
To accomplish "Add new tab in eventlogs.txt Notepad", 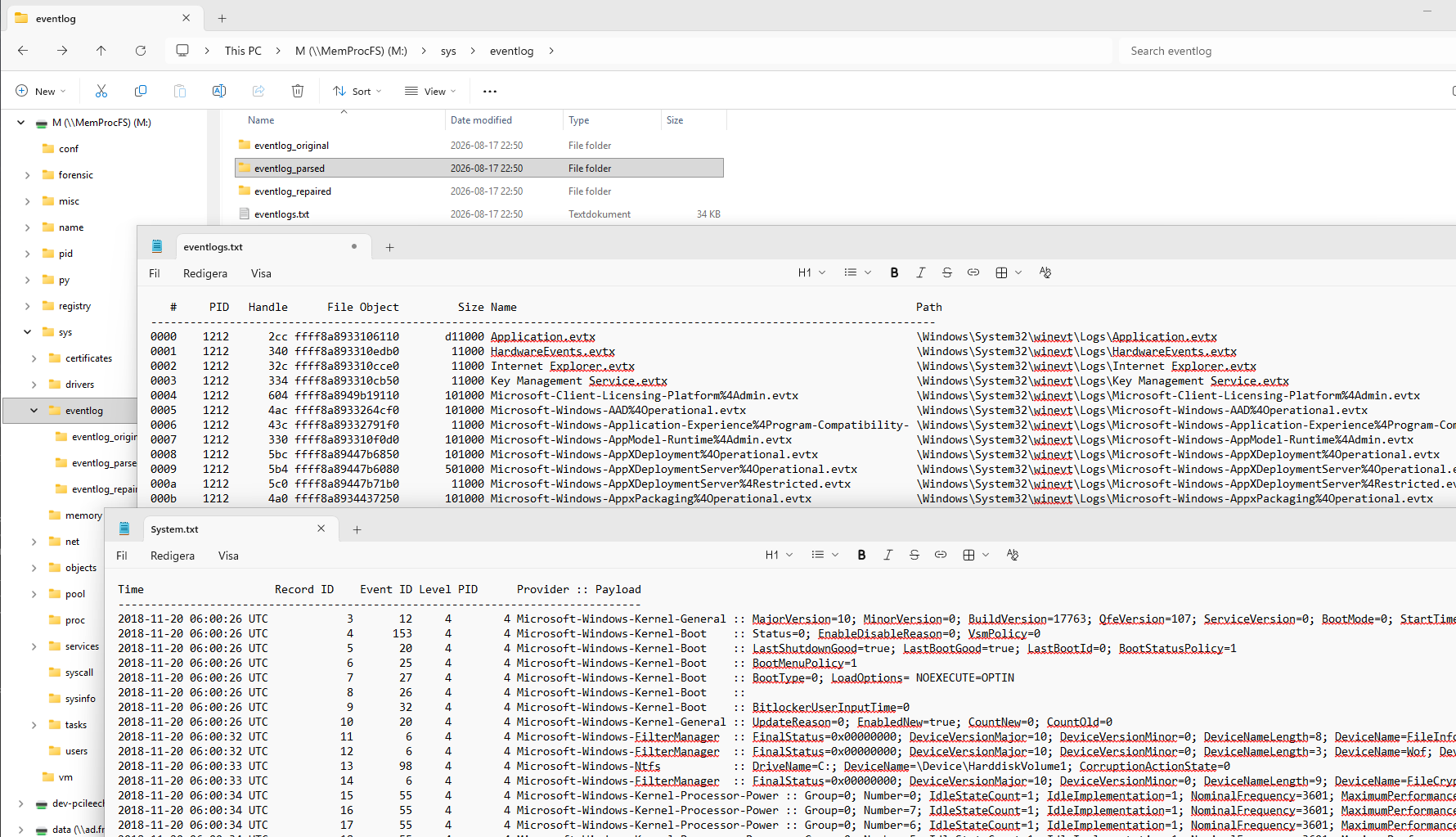I will (x=389, y=247).
